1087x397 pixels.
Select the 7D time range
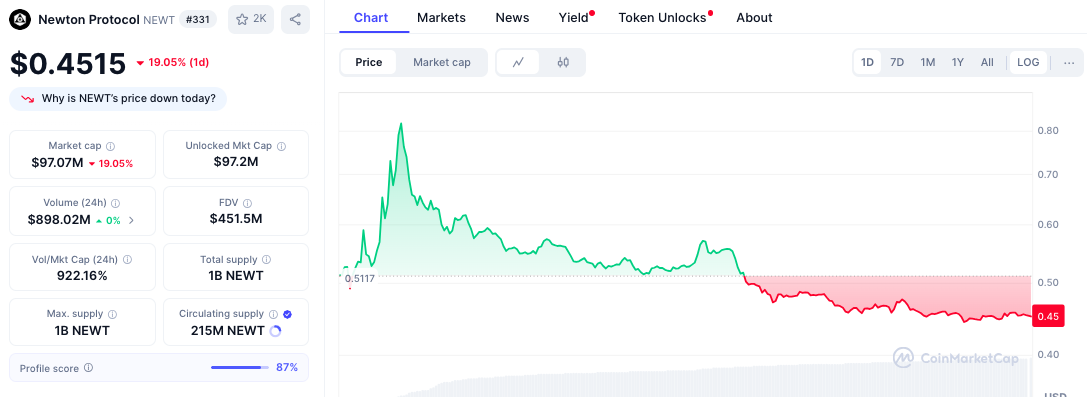897,62
